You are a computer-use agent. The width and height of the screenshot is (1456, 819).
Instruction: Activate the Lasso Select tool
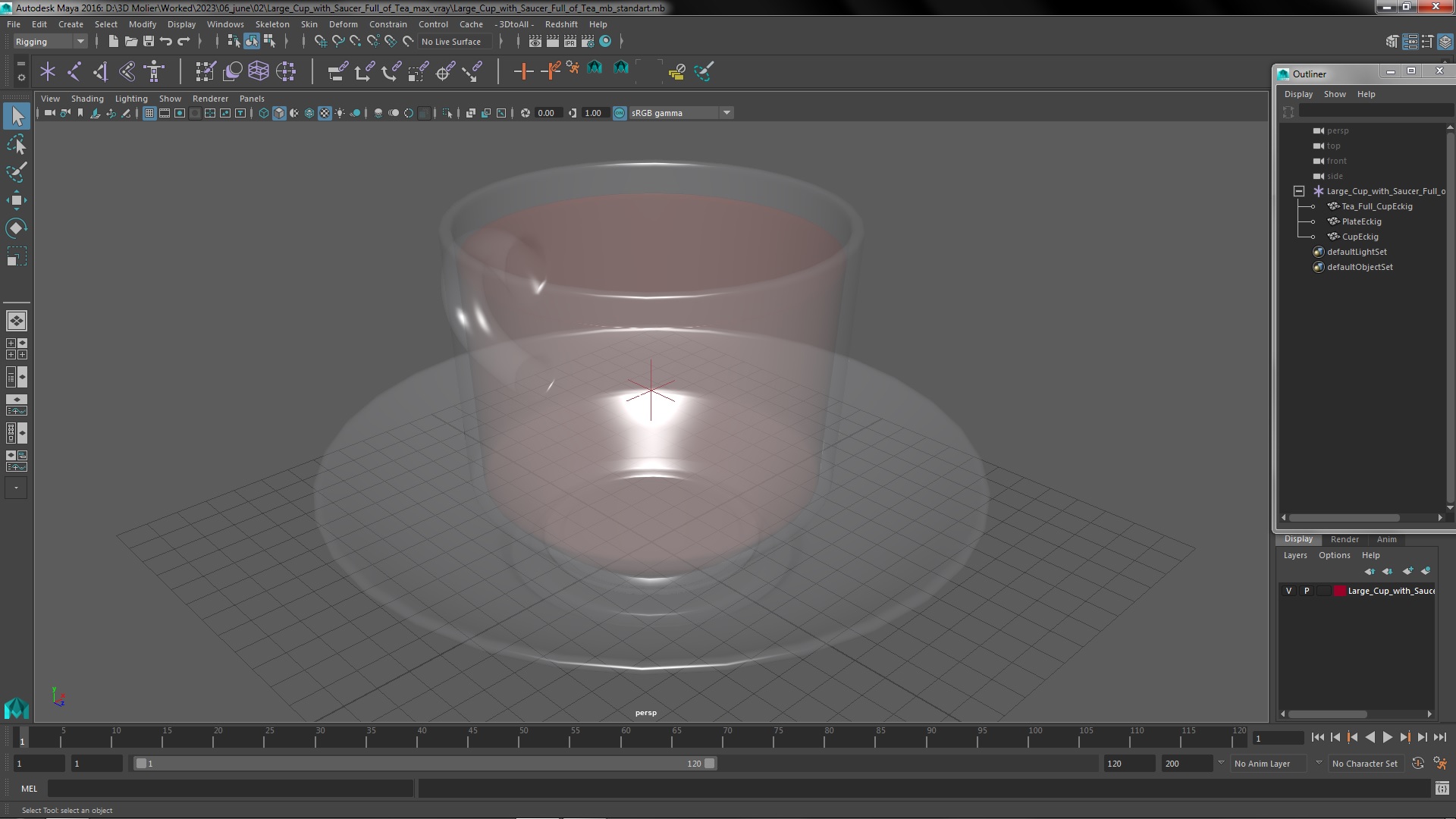[x=17, y=144]
